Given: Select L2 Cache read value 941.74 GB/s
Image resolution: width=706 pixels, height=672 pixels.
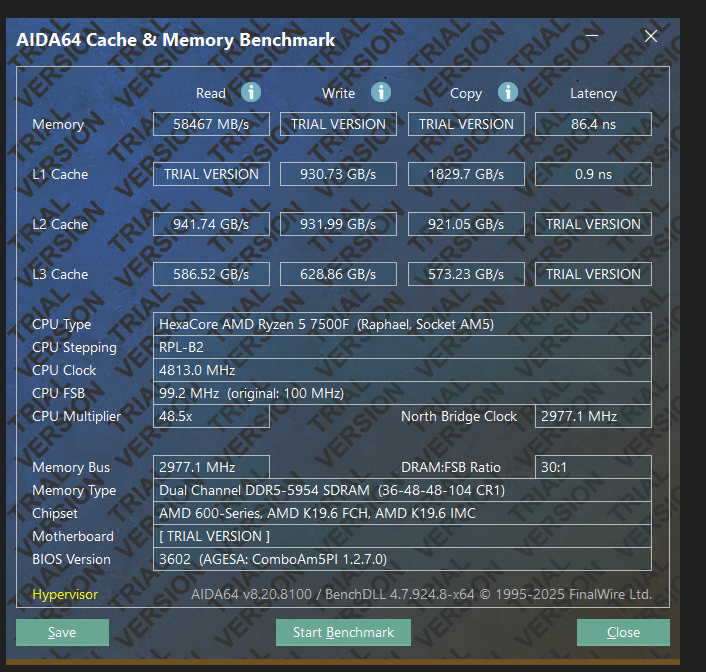Looking at the screenshot, I should [211, 224].
